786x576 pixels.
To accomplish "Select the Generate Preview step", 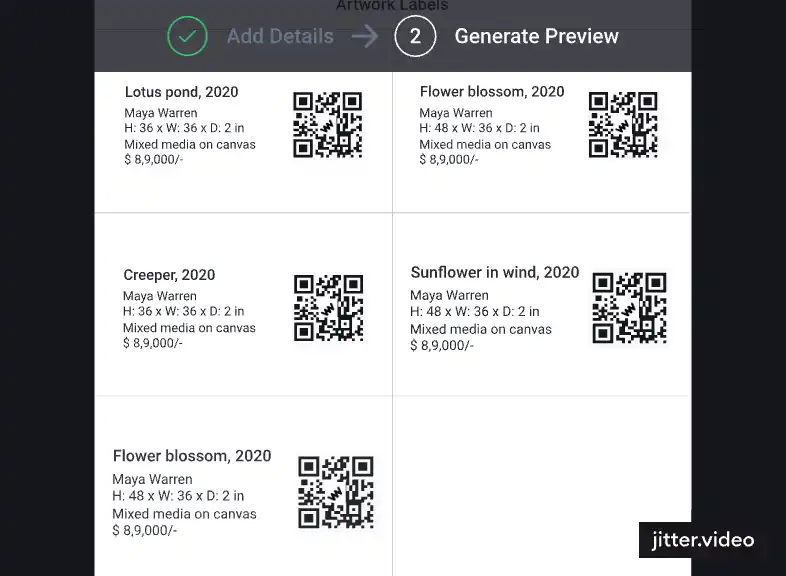I will tap(536, 36).
